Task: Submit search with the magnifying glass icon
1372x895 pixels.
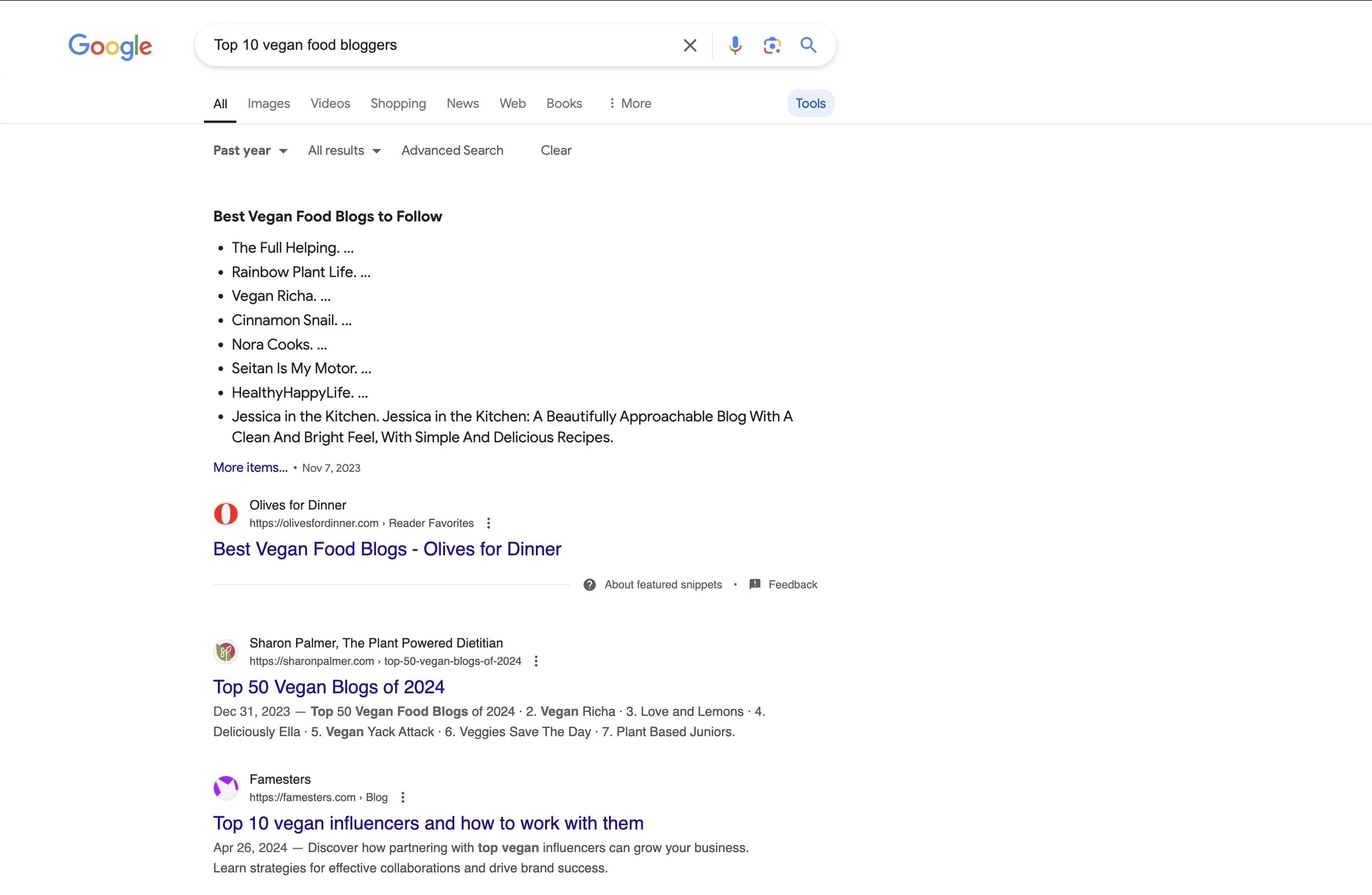Action: click(x=808, y=45)
